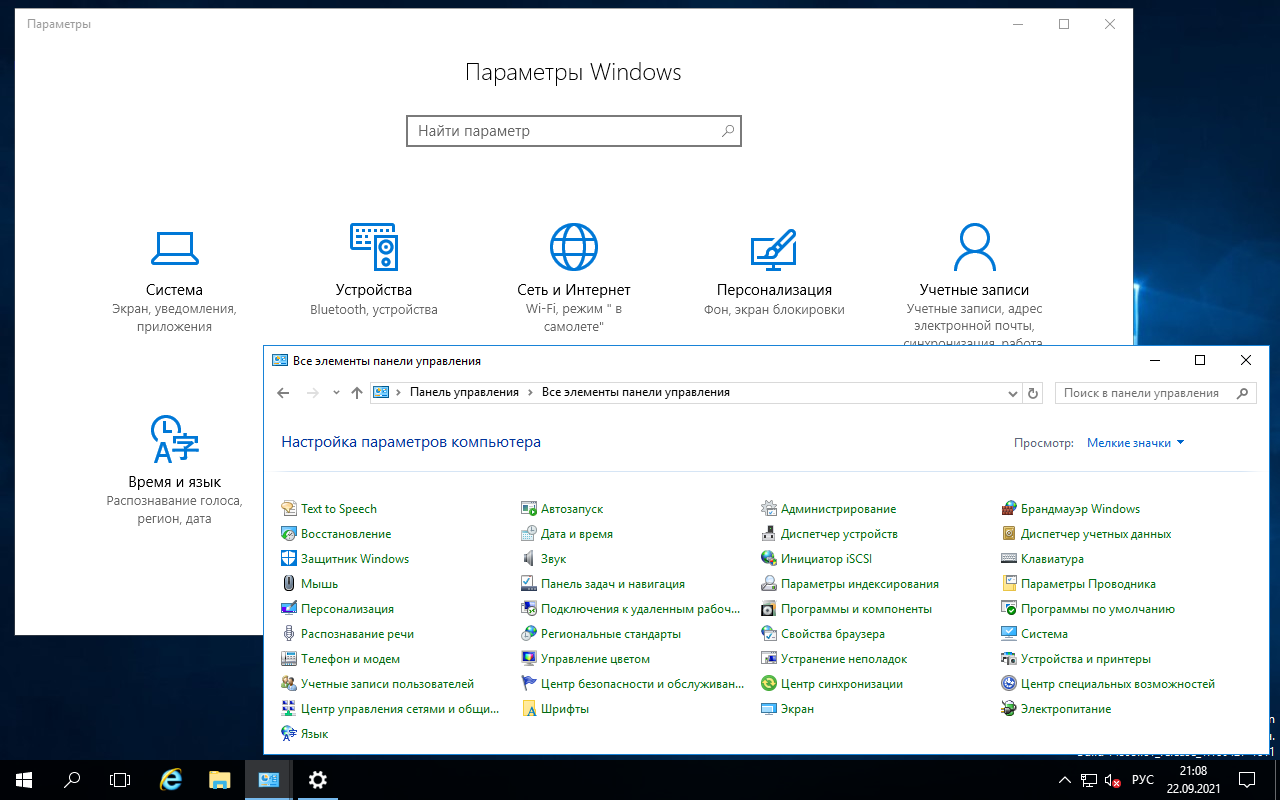
Task: Open Учетные записи пользователей link
Action: [387, 684]
